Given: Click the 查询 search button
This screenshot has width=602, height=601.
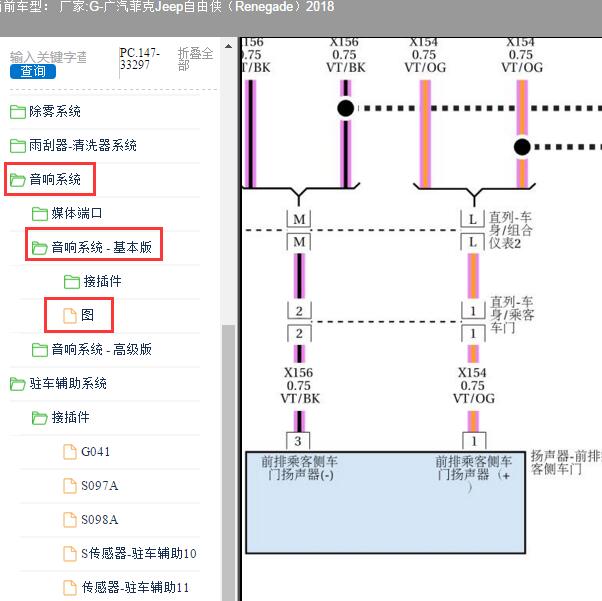Looking at the screenshot, I should point(33,72).
